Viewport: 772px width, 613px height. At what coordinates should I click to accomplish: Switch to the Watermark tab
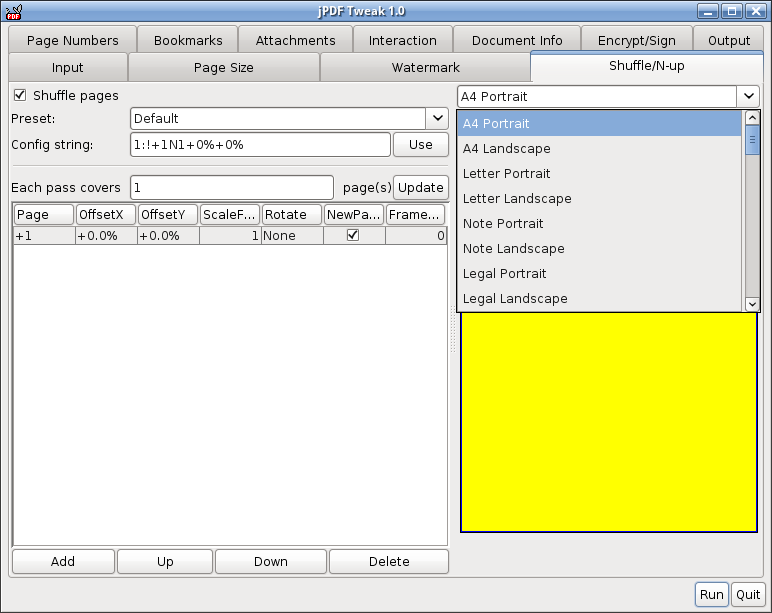425,67
